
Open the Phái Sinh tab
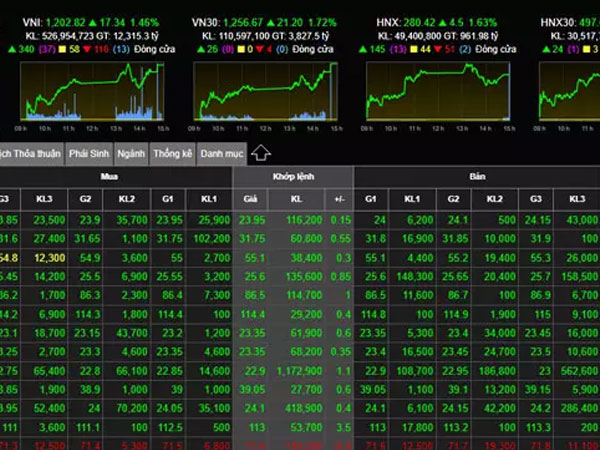pyautogui.click(x=88, y=154)
